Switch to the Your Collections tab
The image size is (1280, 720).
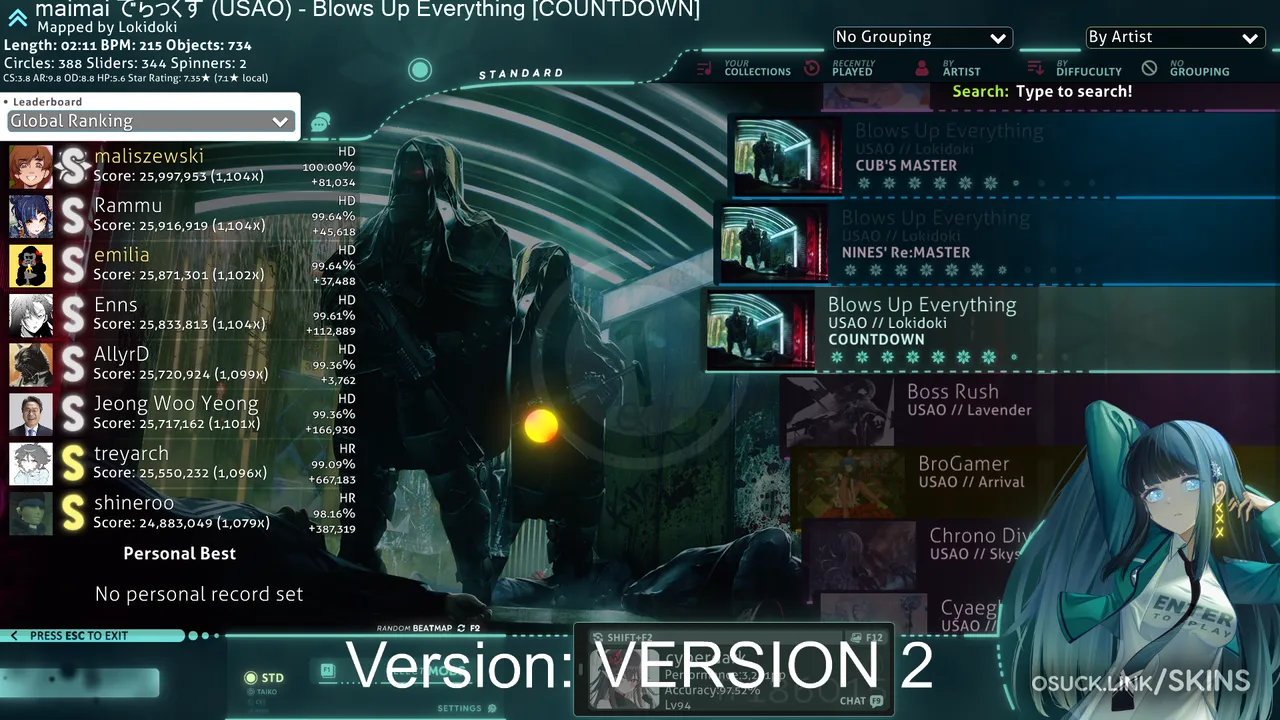tap(745, 68)
